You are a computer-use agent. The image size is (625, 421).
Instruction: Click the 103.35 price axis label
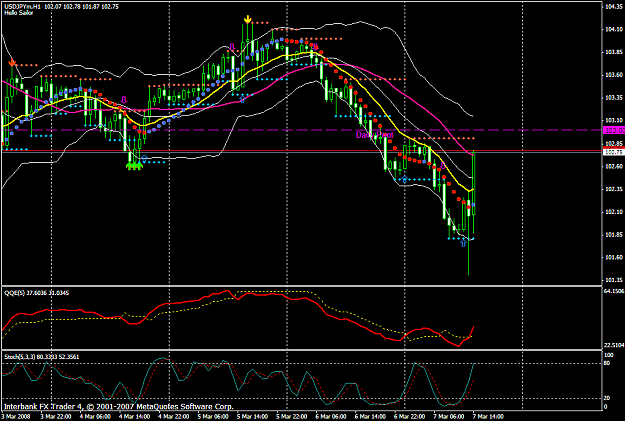coord(614,97)
